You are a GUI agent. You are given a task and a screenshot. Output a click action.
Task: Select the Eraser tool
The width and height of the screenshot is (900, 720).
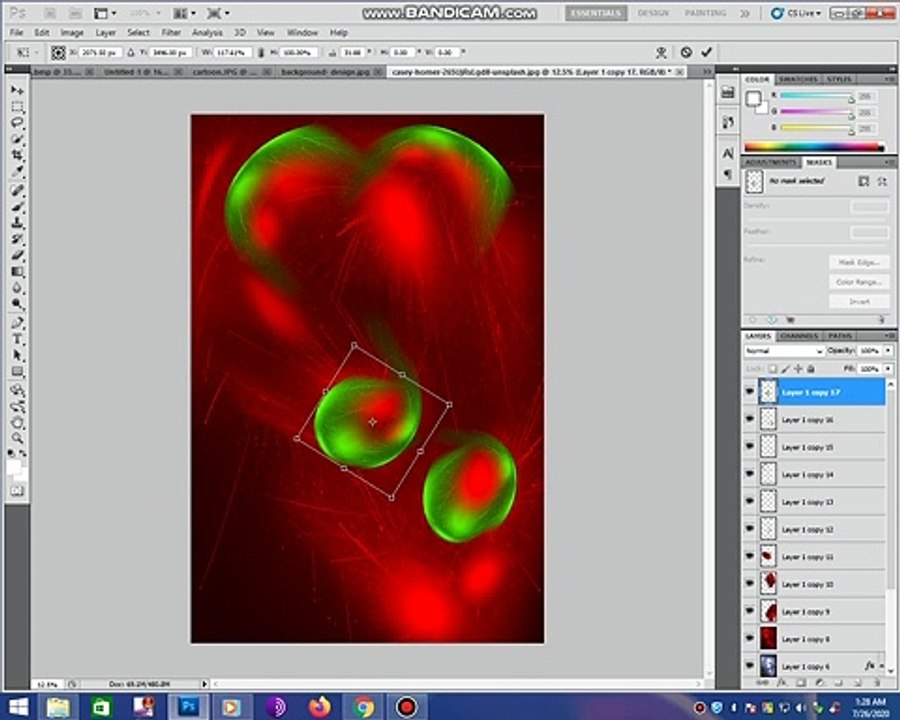point(17,256)
